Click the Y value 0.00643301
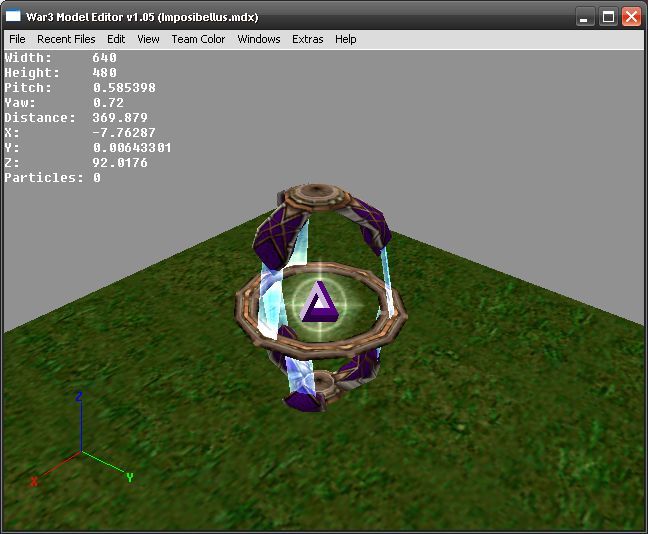 [x=132, y=148]
